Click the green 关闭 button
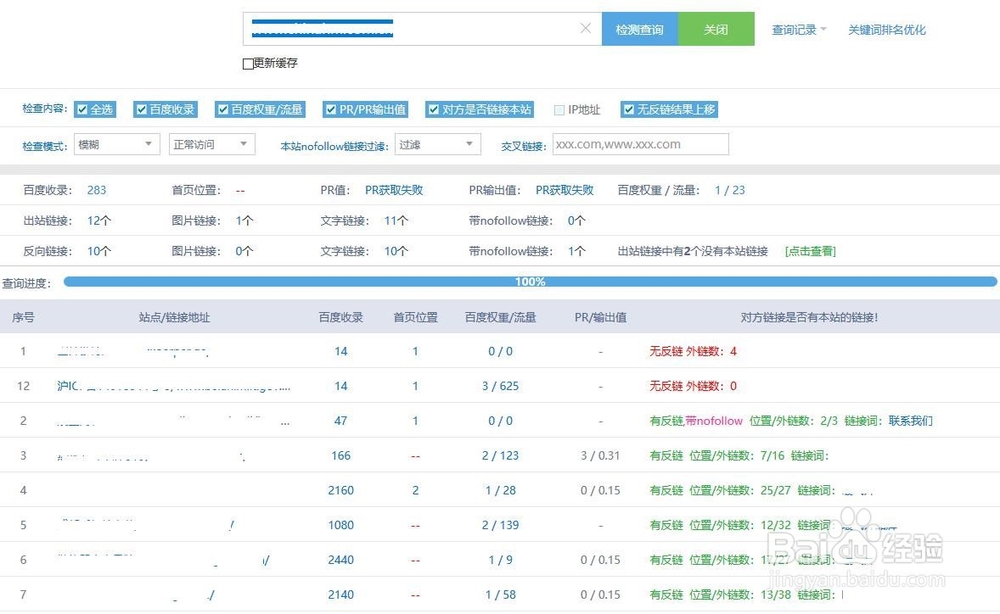This screenshot has width=1000, height=614. 716,29
